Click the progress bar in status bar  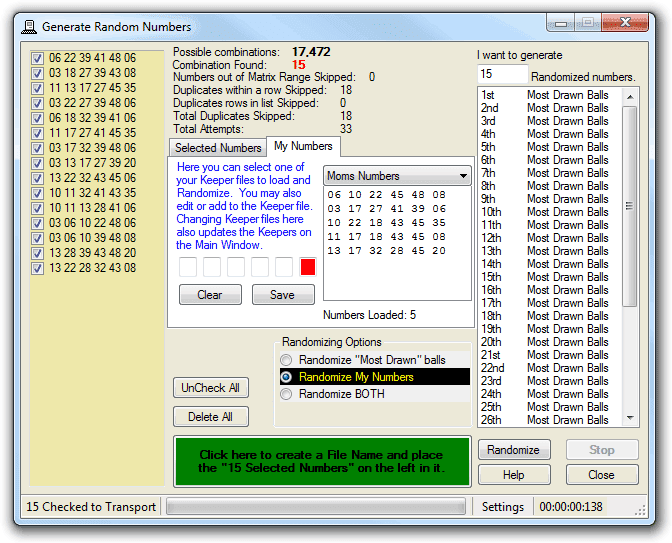point(316,507)
